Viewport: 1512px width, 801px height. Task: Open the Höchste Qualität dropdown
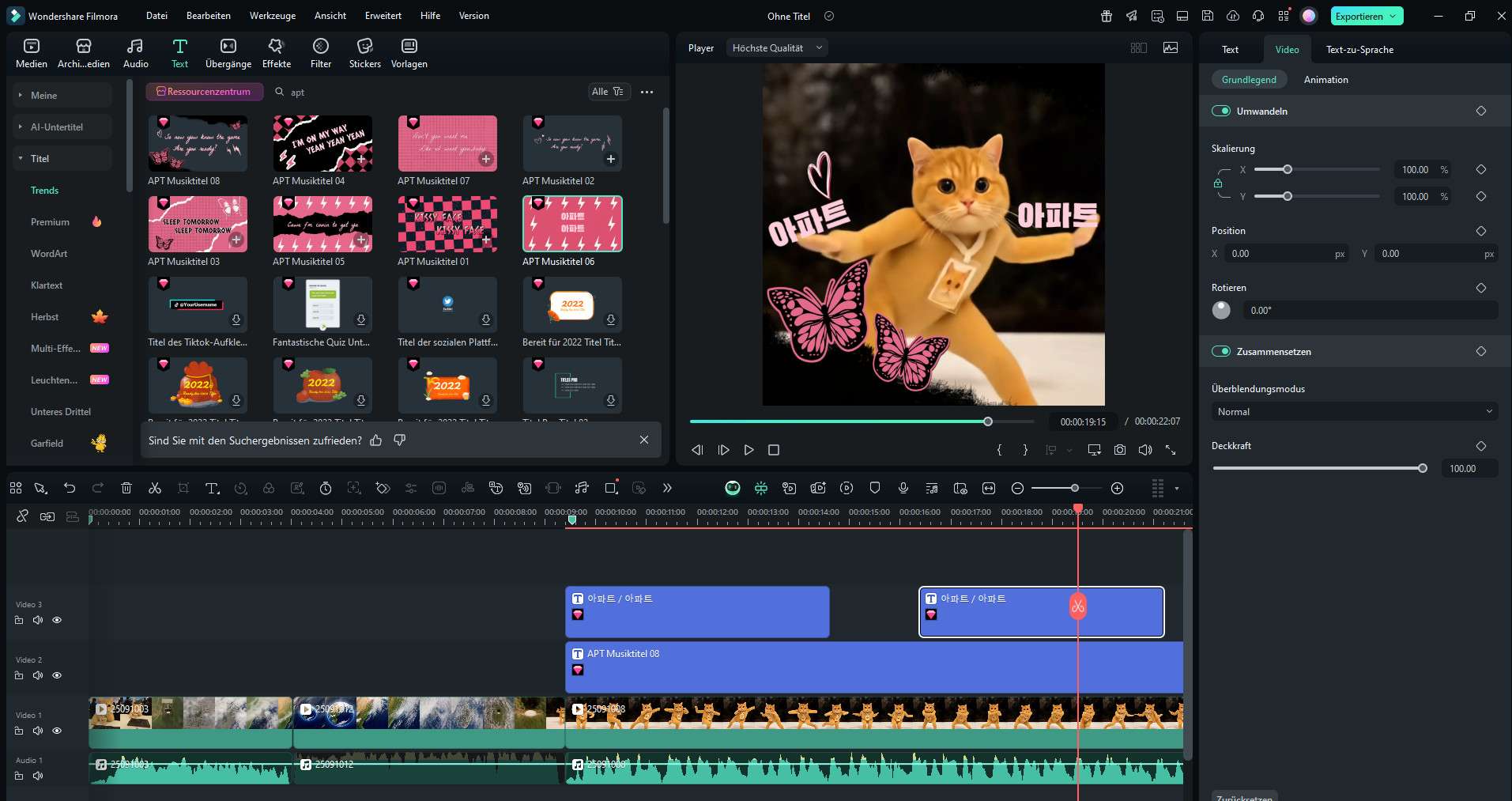(x=777, y=48)
